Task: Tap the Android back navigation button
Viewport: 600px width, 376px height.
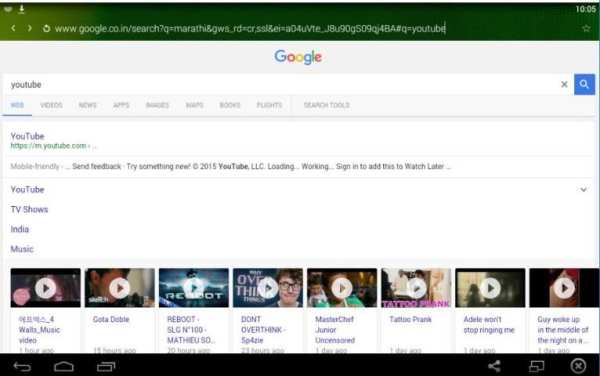Action: coord(22,366)
